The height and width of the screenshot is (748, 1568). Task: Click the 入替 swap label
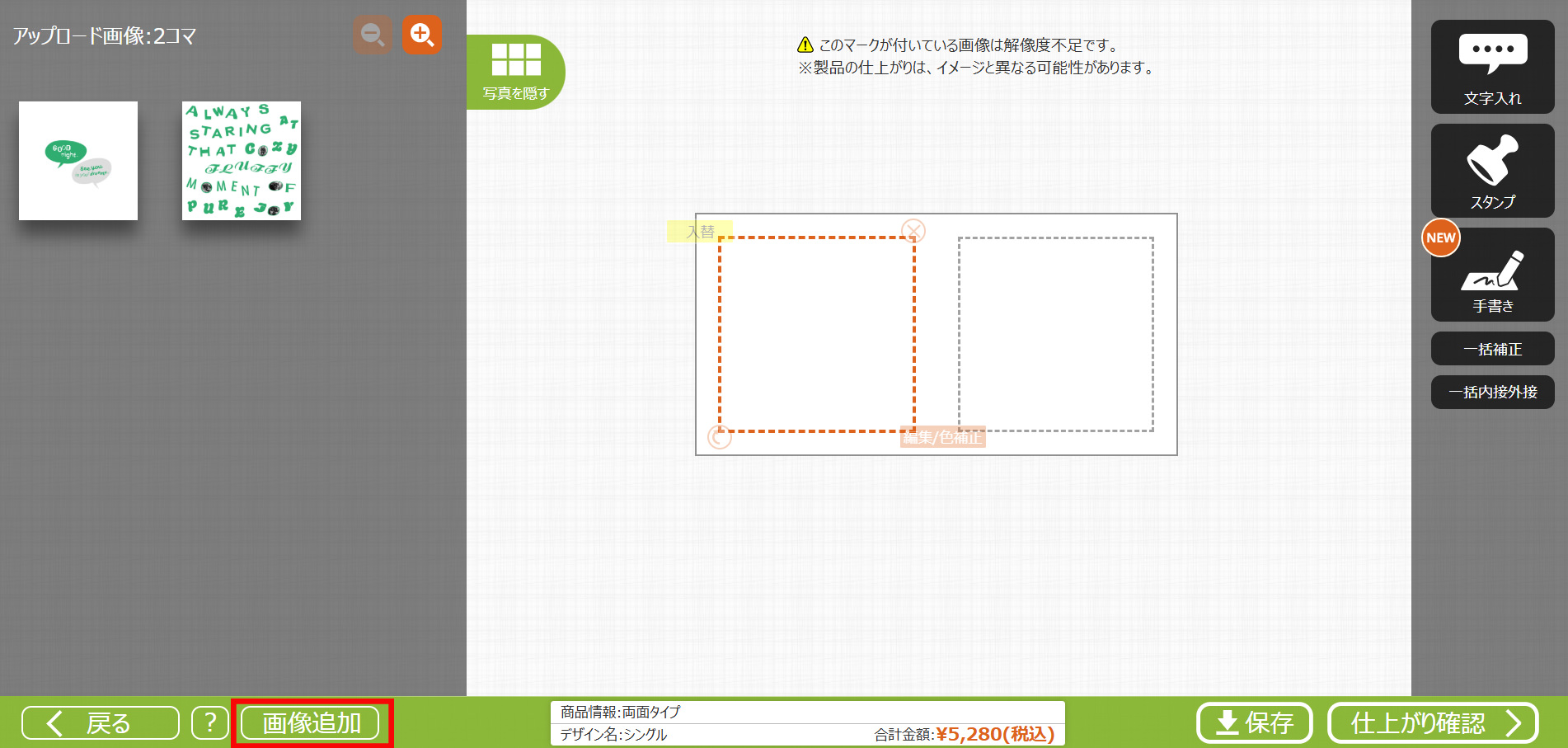click(700, 232)
